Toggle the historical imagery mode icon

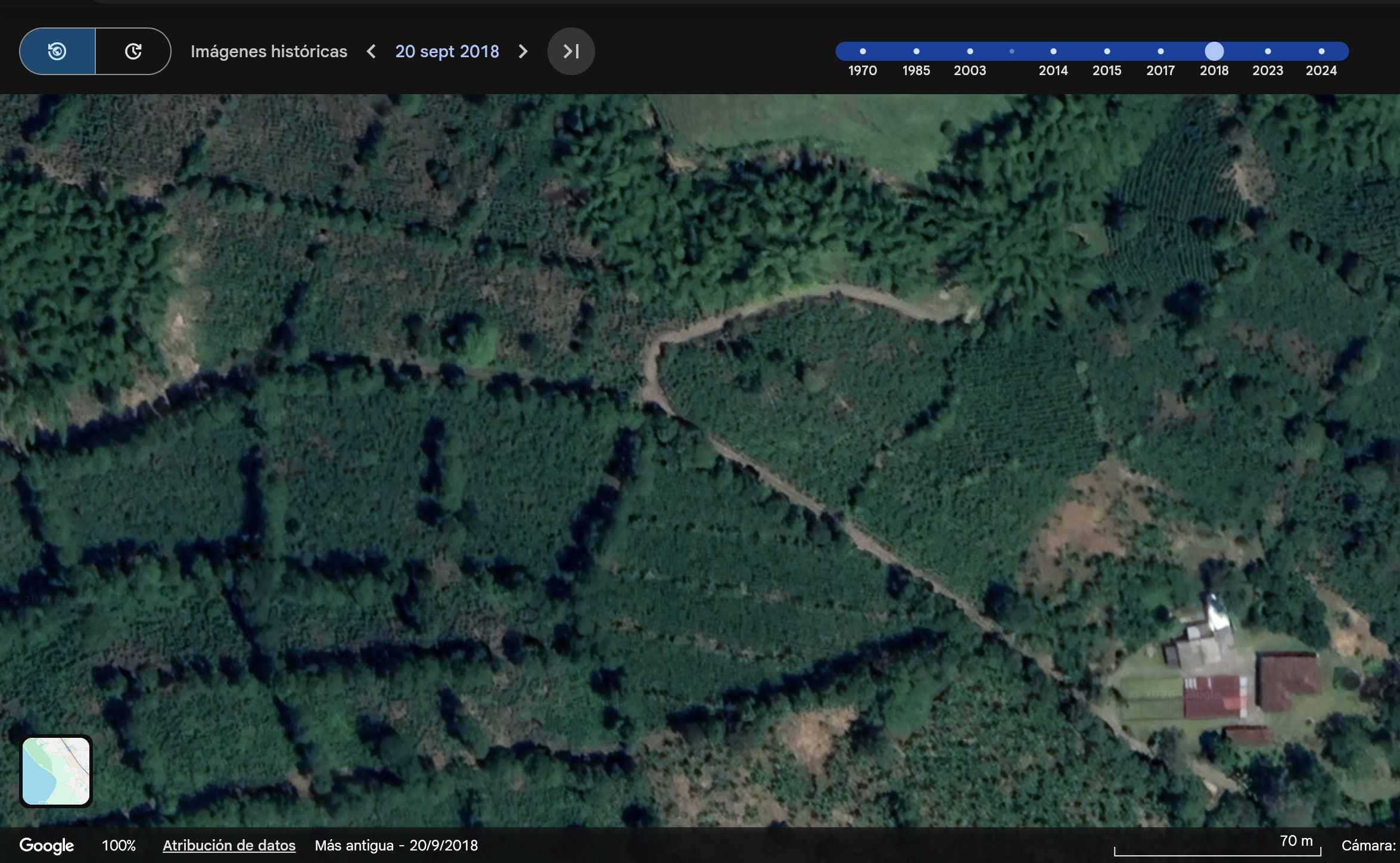(57, 51)
